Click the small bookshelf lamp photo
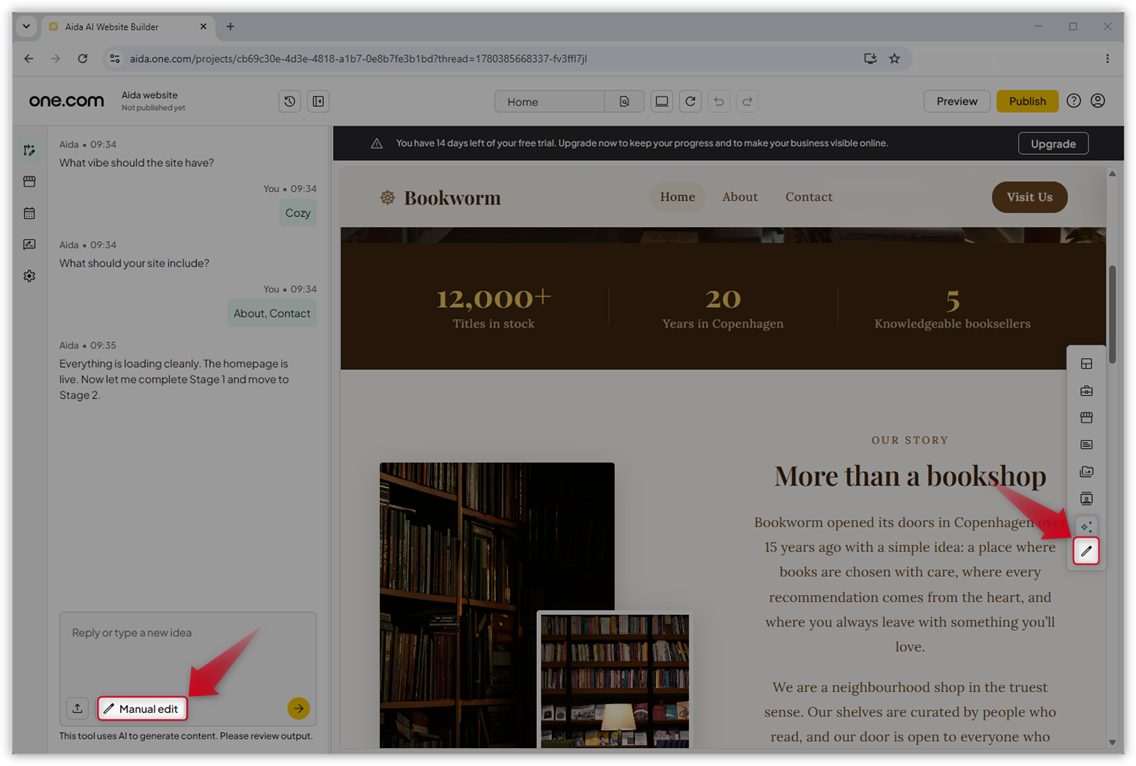 (x=615, y=680)
